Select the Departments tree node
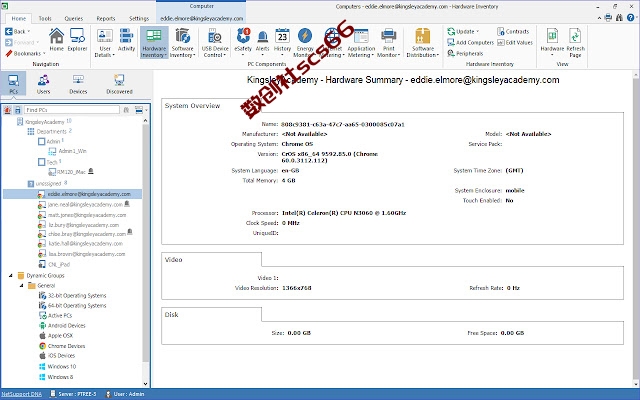 pos(50,131)
